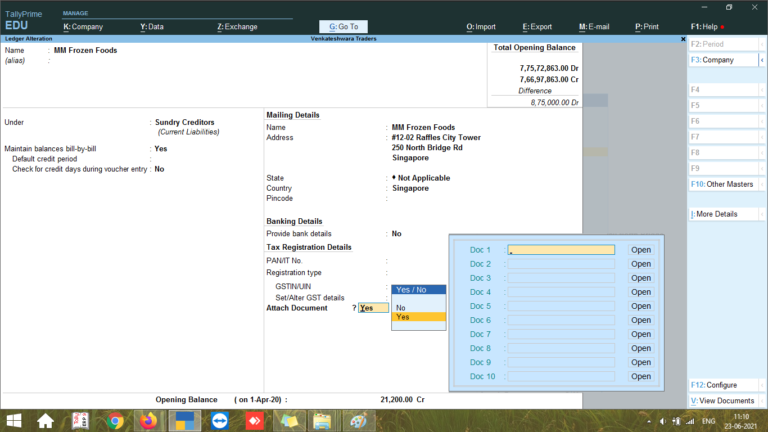Click F12: Configure

pos(723,385)
